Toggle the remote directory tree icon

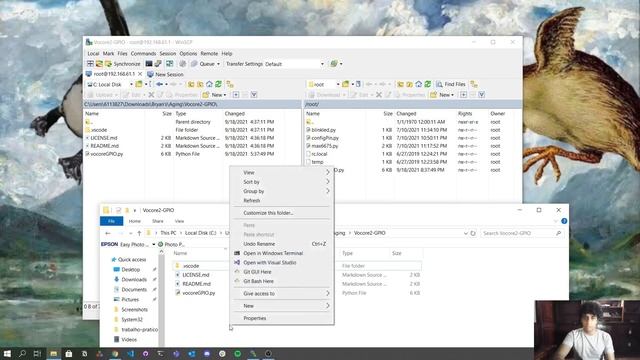[474, 84]
